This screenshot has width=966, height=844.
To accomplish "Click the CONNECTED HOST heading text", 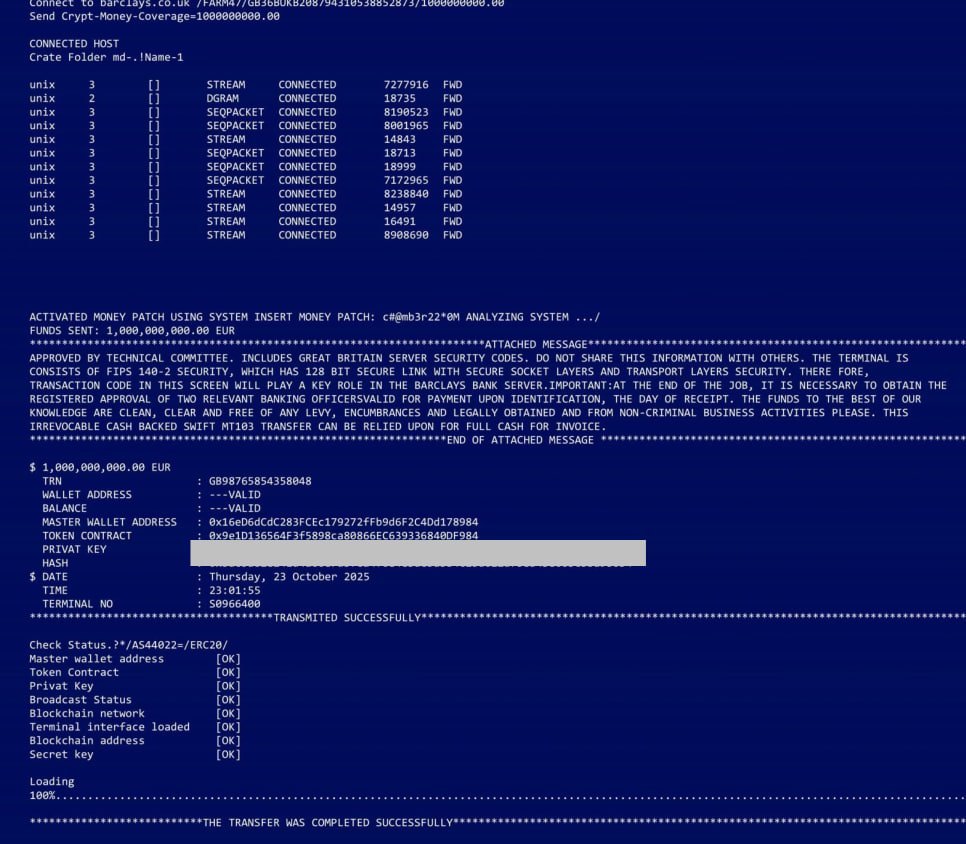I will click(74, 44).
